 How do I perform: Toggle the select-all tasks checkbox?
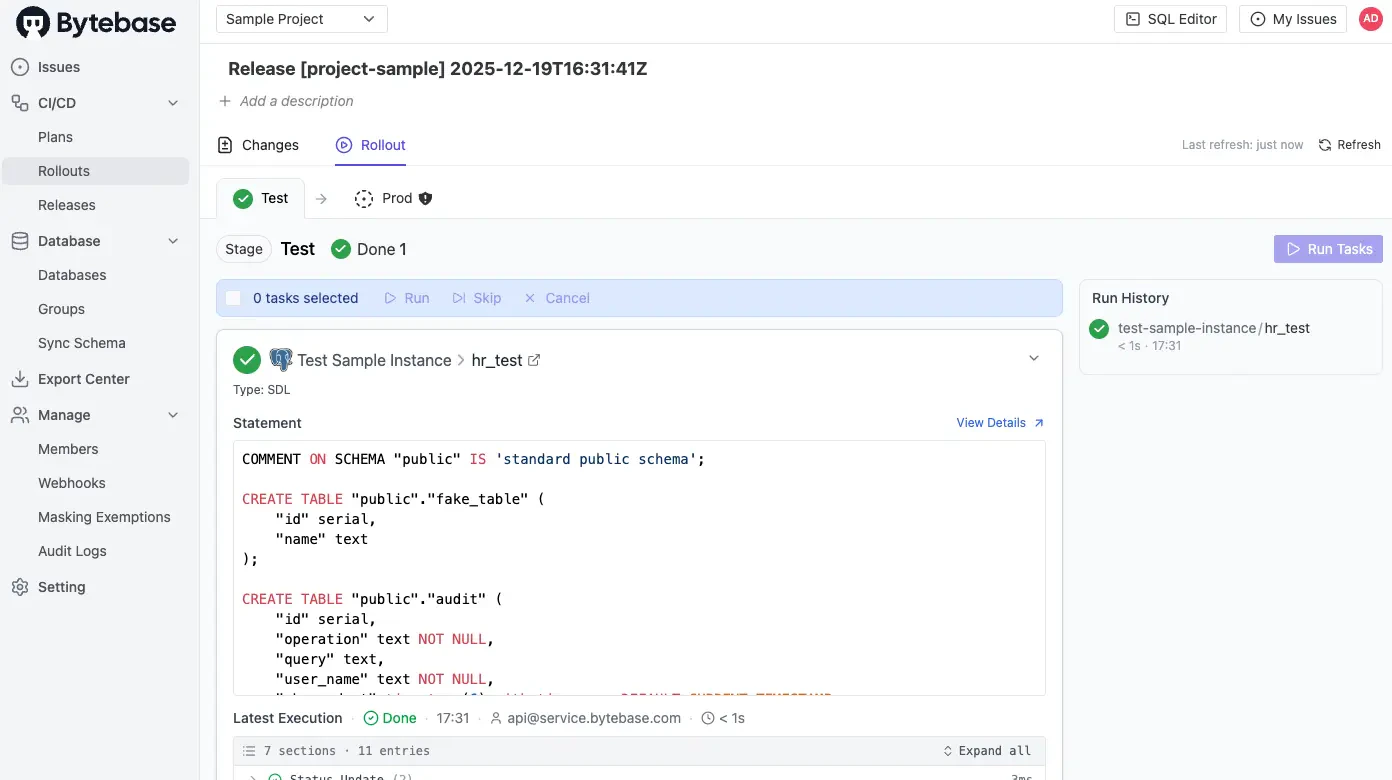[x=233, y=298]
